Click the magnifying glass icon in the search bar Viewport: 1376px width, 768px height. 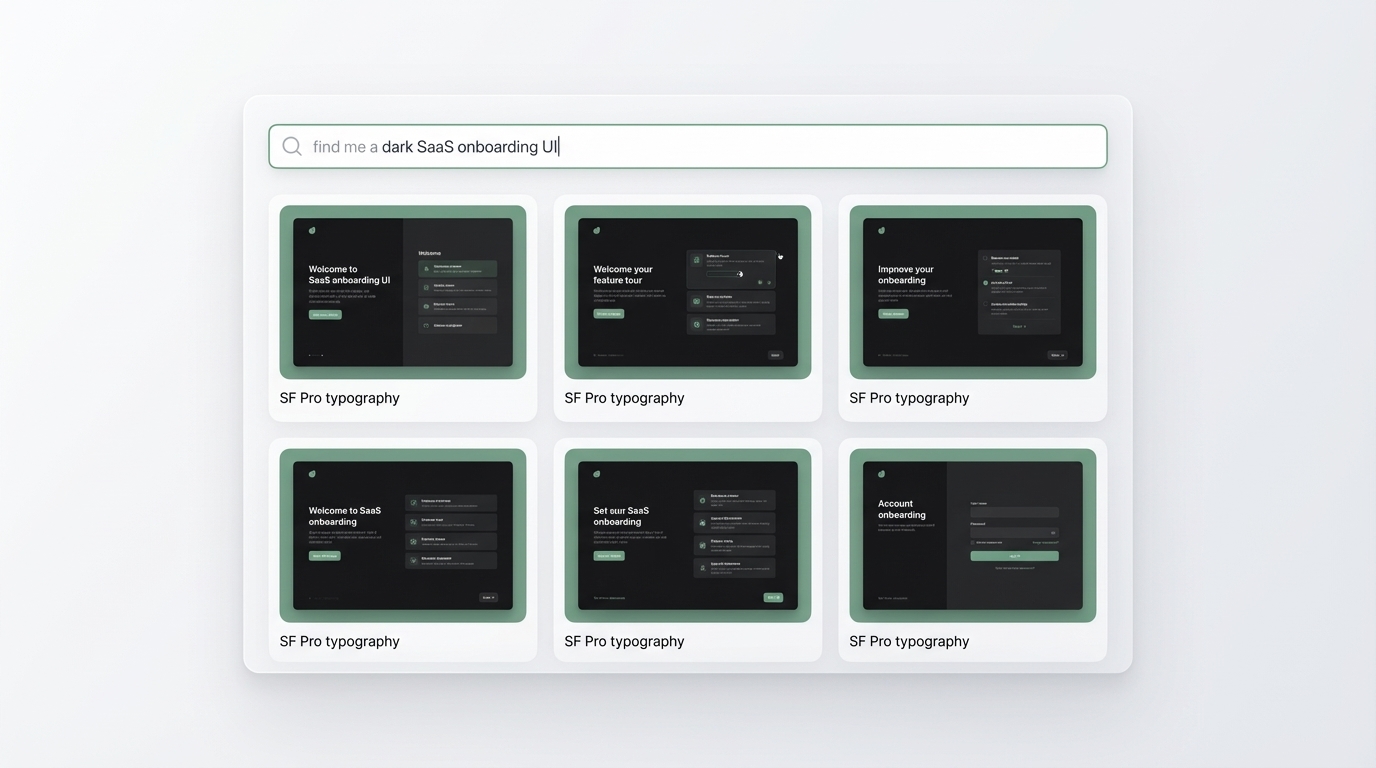point(291,146)
